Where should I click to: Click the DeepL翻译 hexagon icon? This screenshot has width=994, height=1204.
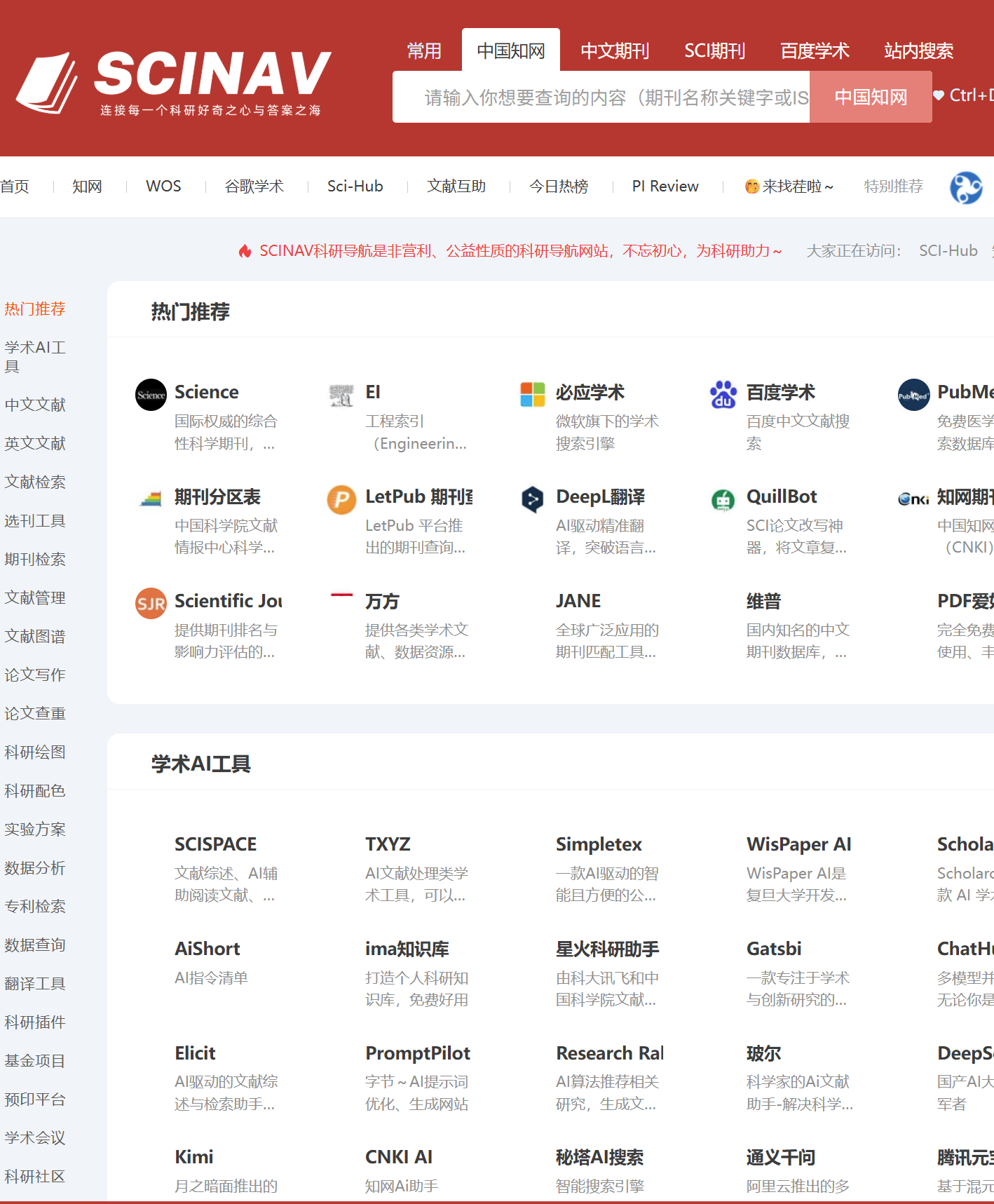532,499
